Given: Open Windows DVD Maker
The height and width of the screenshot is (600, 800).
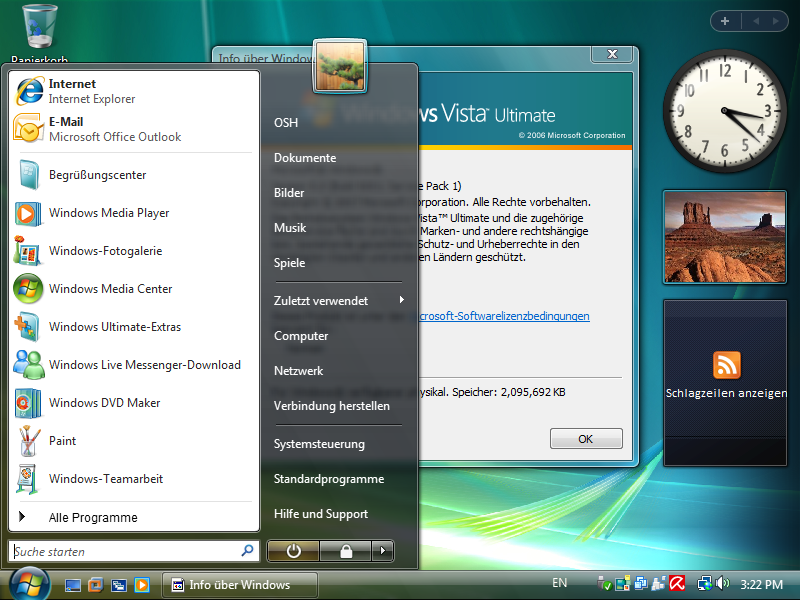Looking at the screenshot, I should point(104,403).
